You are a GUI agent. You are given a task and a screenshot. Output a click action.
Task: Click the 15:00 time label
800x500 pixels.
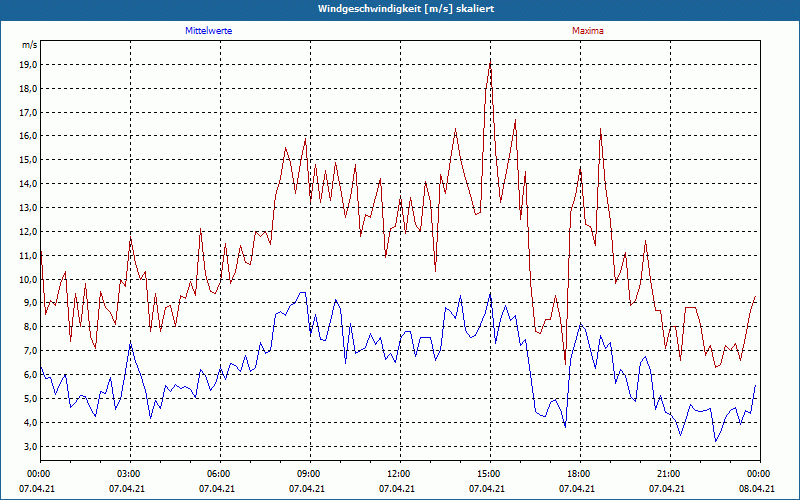pos(490,474)
